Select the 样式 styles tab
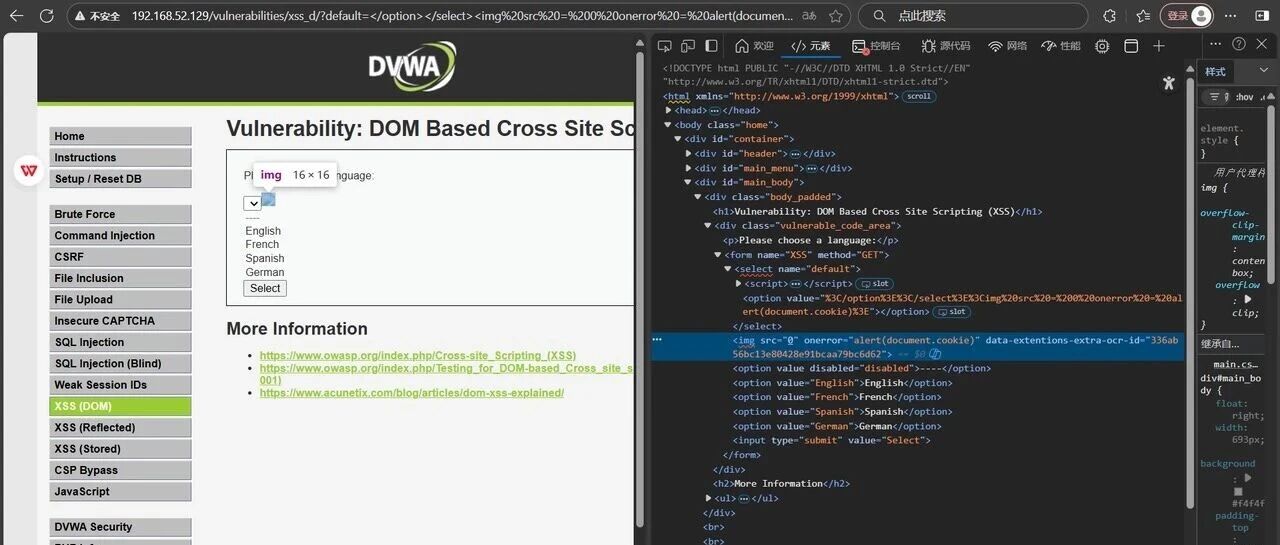 [x=1215, y=72]
